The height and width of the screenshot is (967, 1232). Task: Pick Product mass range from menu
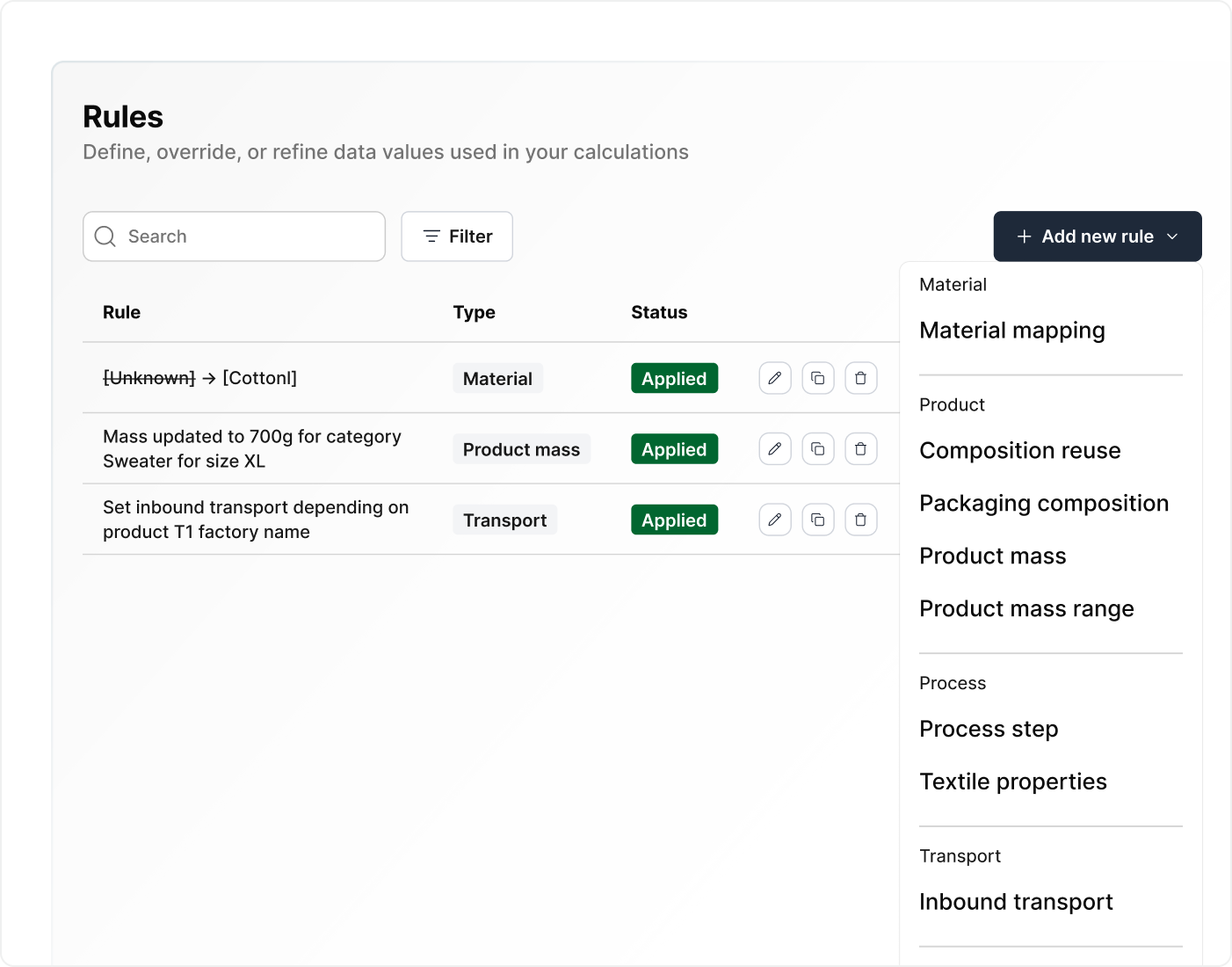click(1025, 609)
